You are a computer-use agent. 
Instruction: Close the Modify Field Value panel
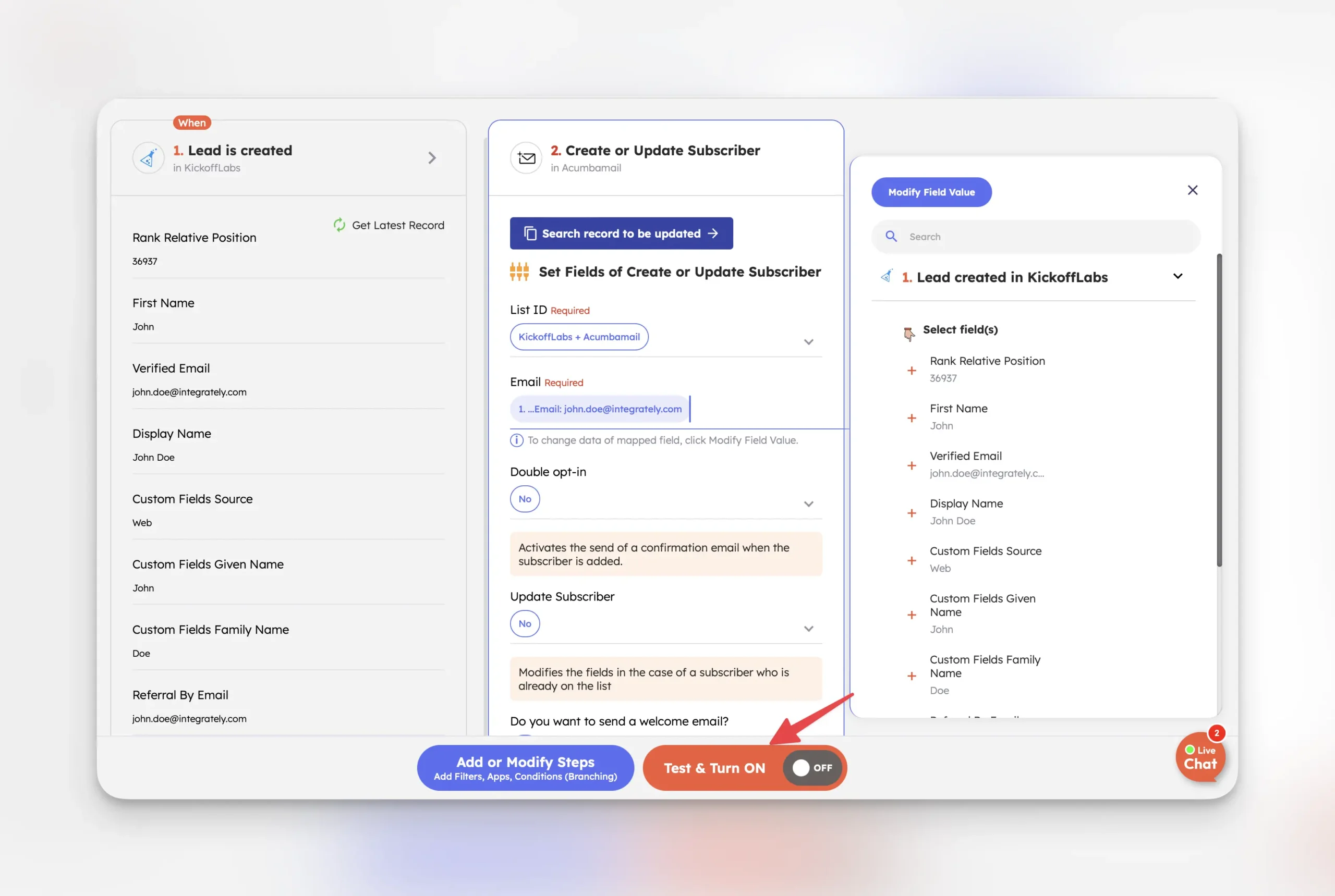(x=1193, y=190)
